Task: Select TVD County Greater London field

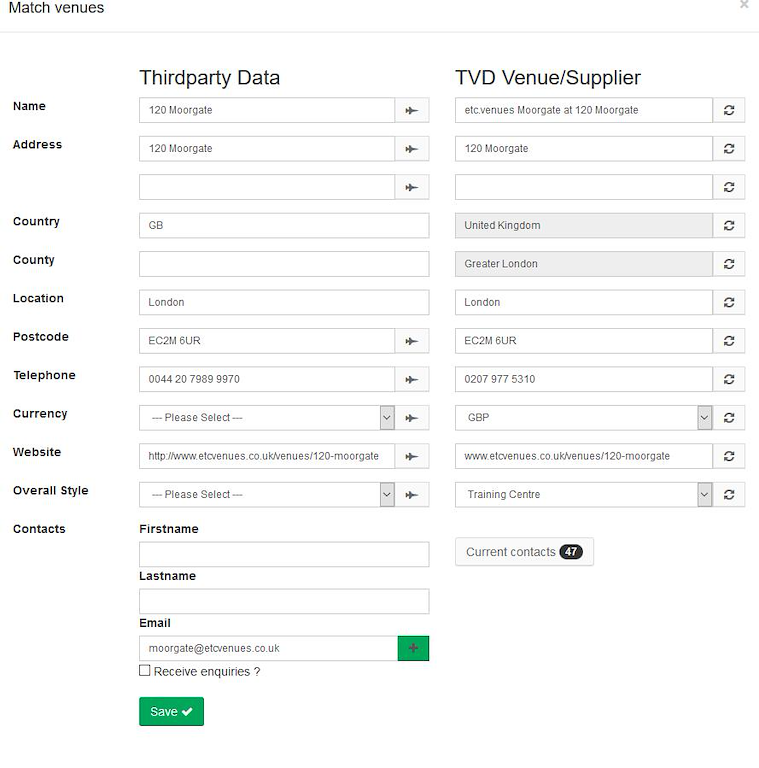Action: coord(584,264)
